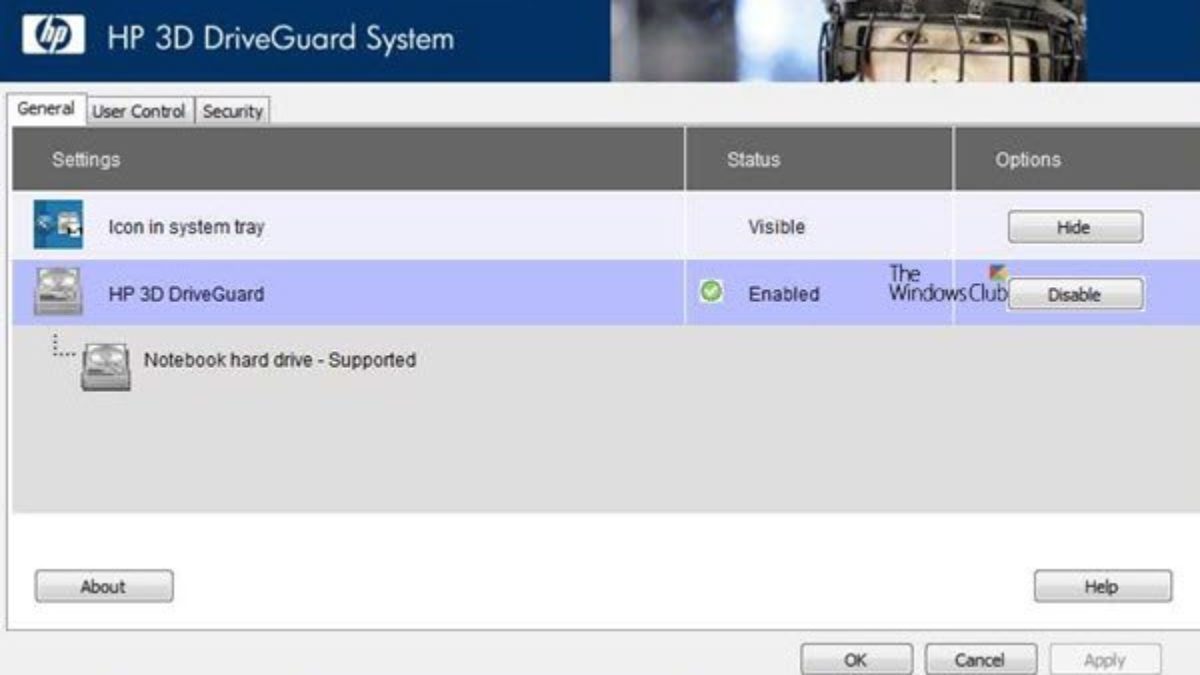Click the Apply button
The image size is (1200, 675).
pos(1105,660)
